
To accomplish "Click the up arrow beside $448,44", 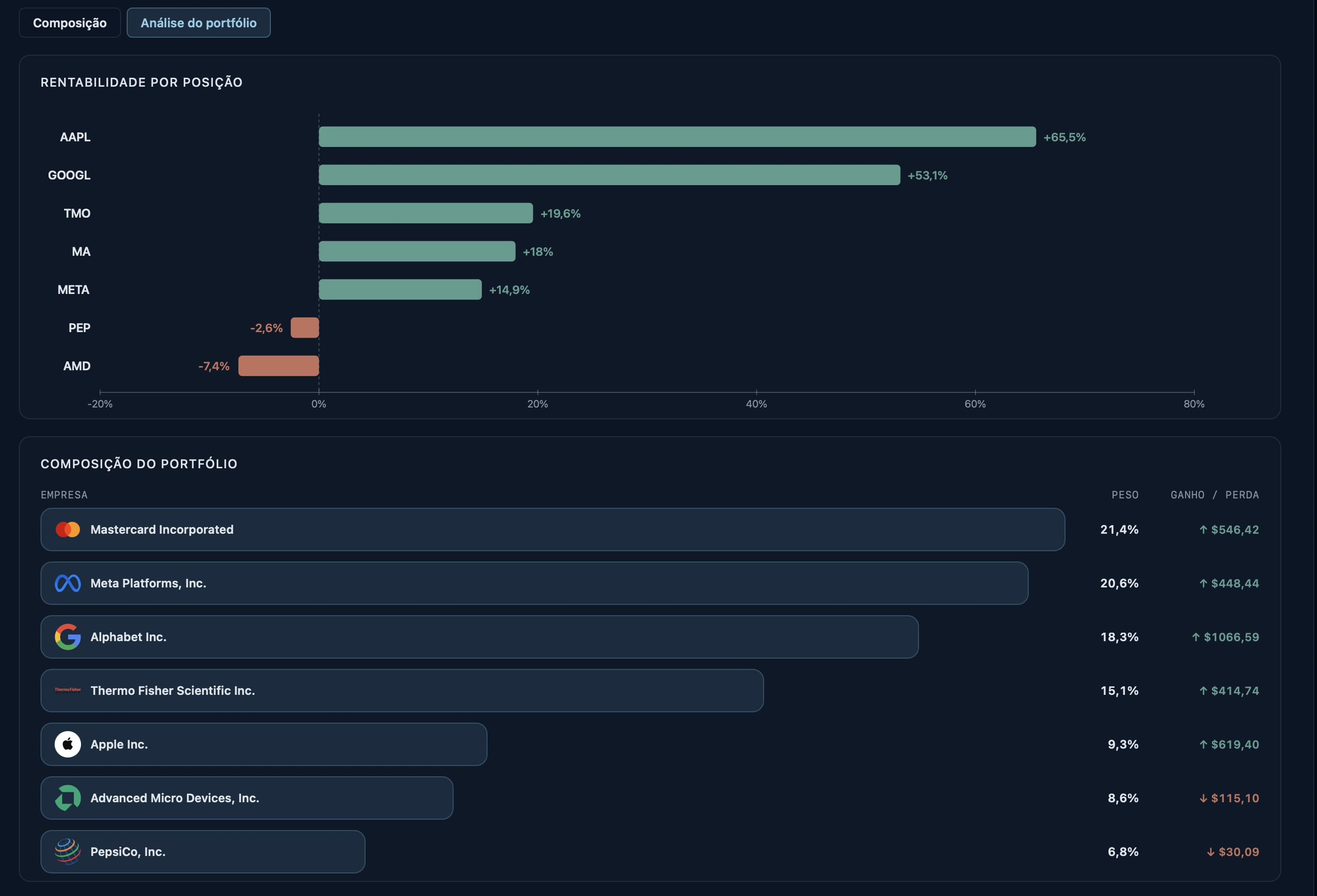I will click(x=1203, y=583).
